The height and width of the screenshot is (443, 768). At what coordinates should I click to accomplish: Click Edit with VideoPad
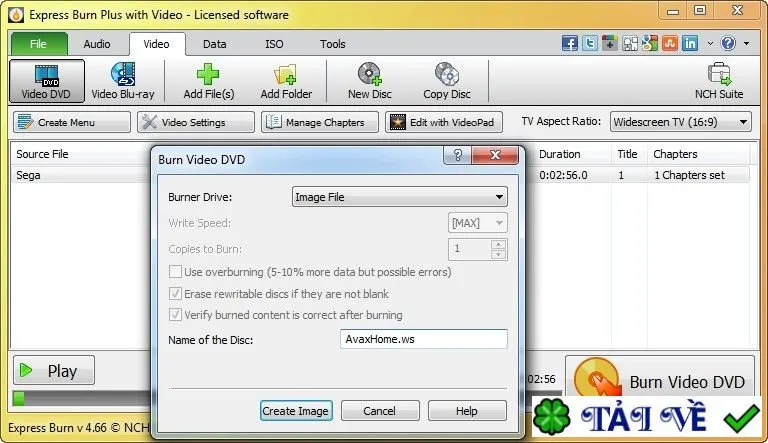coord(444,122)
